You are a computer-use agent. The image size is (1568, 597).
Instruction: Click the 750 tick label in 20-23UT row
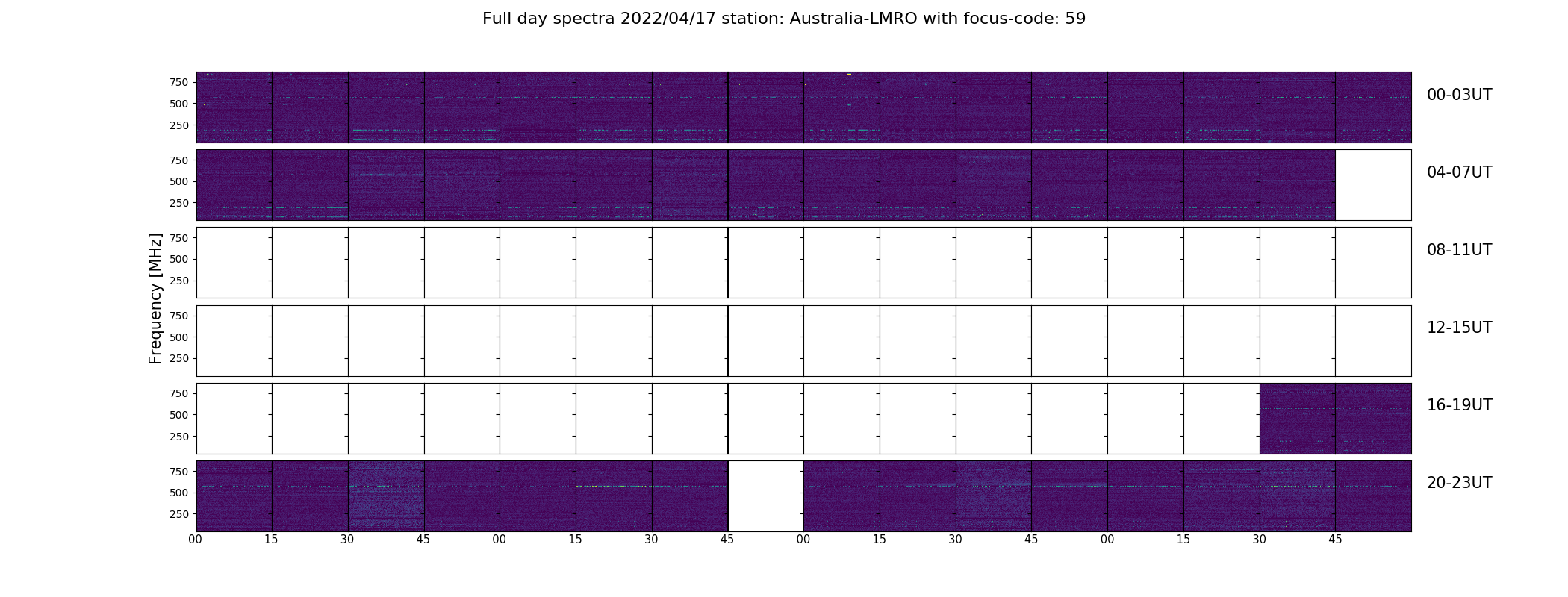(x=179, y=472)
